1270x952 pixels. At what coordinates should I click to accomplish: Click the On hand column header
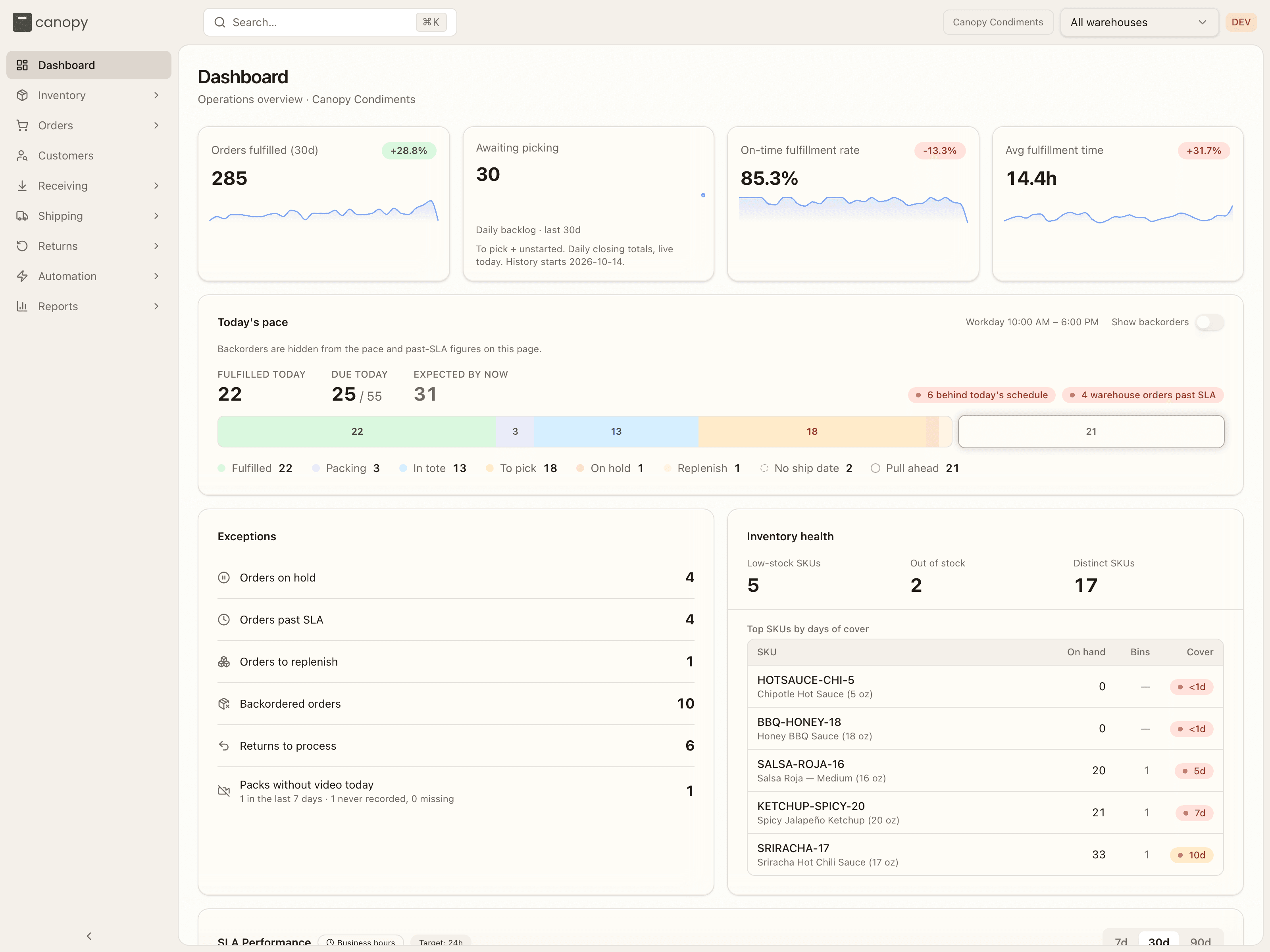point(1086,652)
